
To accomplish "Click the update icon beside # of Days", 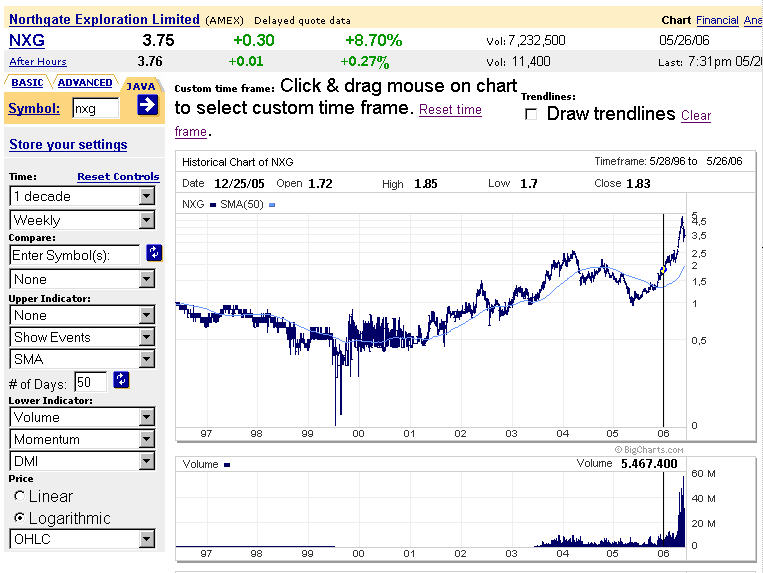I will click(122, 379).
